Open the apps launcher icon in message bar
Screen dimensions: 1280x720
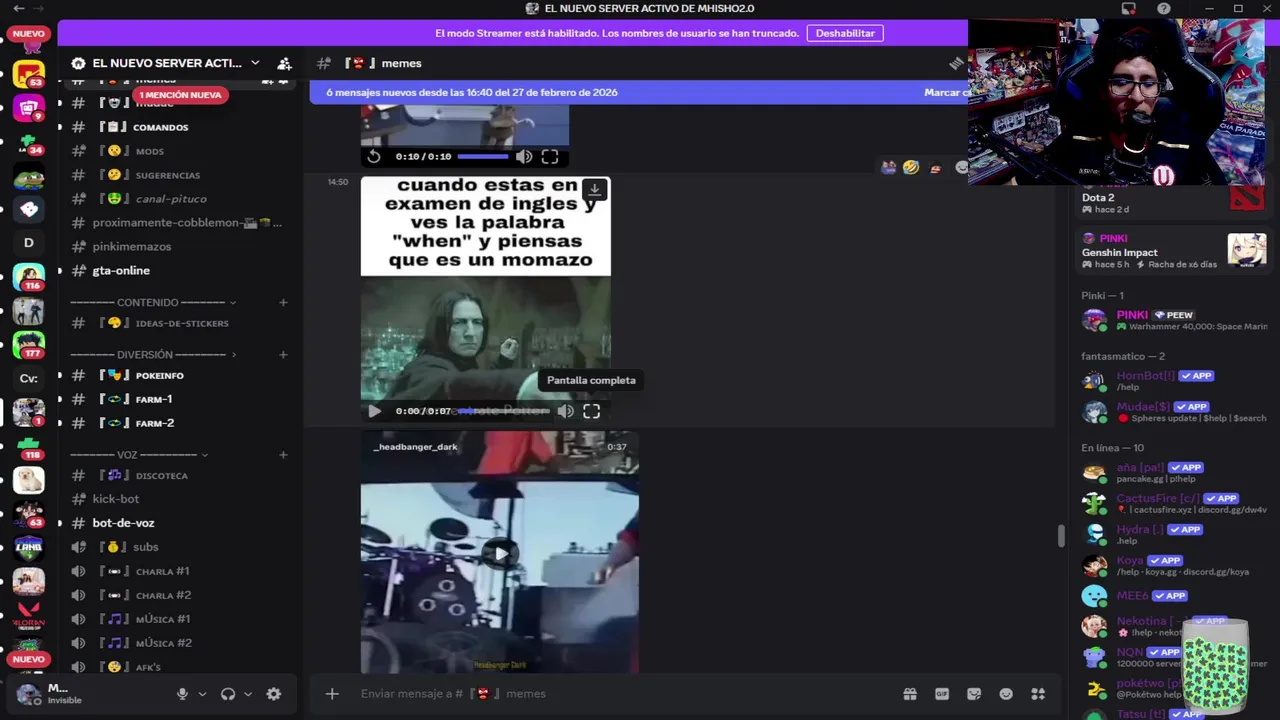tap(1038, 694)
